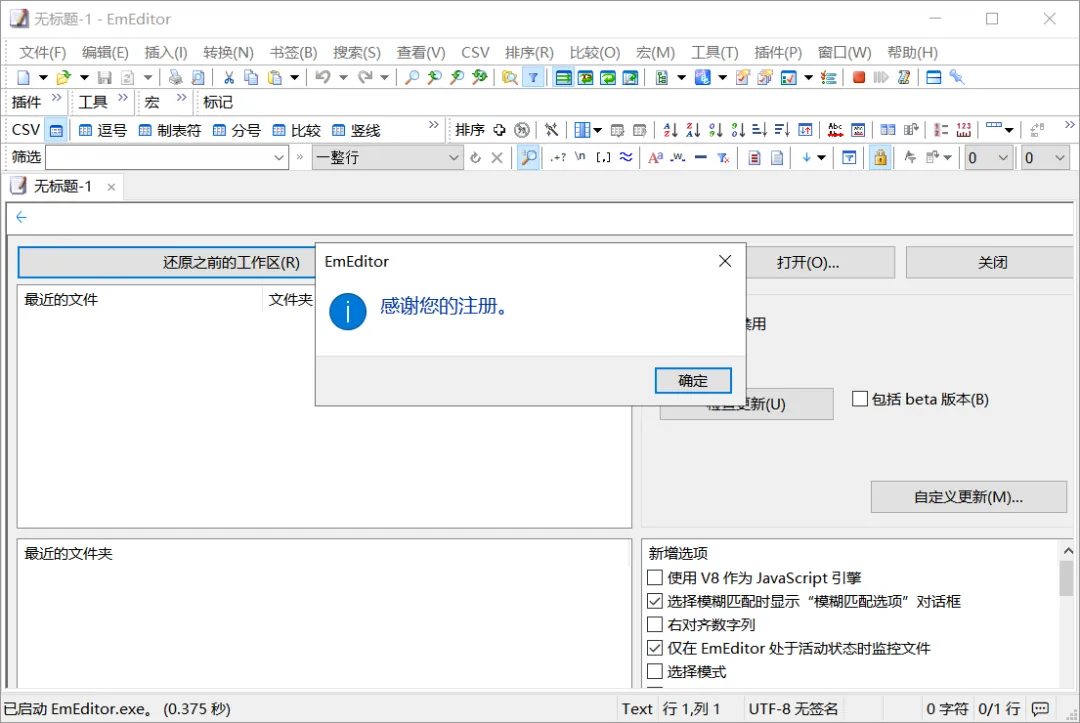The height and width of the screenshot is (723, 1080).
Task: Click the UTF-8 无签名 encoding in status bar
Action: [x=793, y=709]
